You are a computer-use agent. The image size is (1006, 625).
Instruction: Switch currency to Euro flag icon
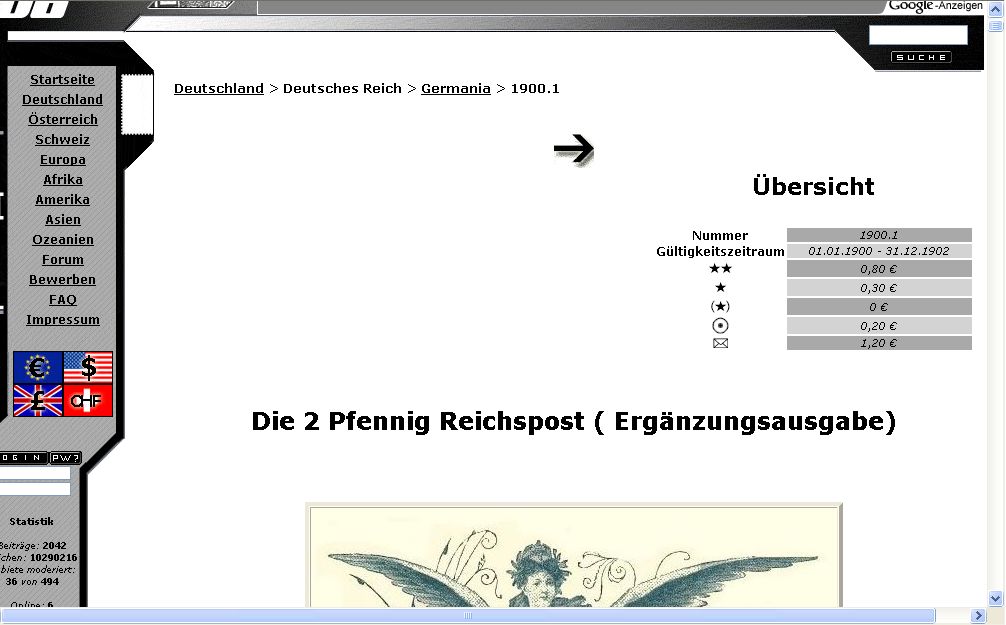tap(38, 367)
